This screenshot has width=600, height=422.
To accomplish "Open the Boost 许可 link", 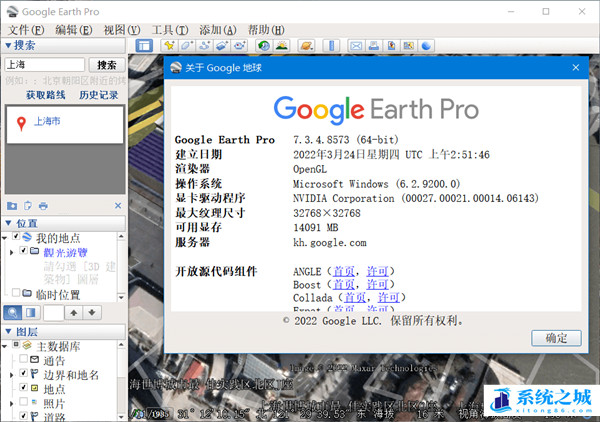I will (x=377, y=284).
